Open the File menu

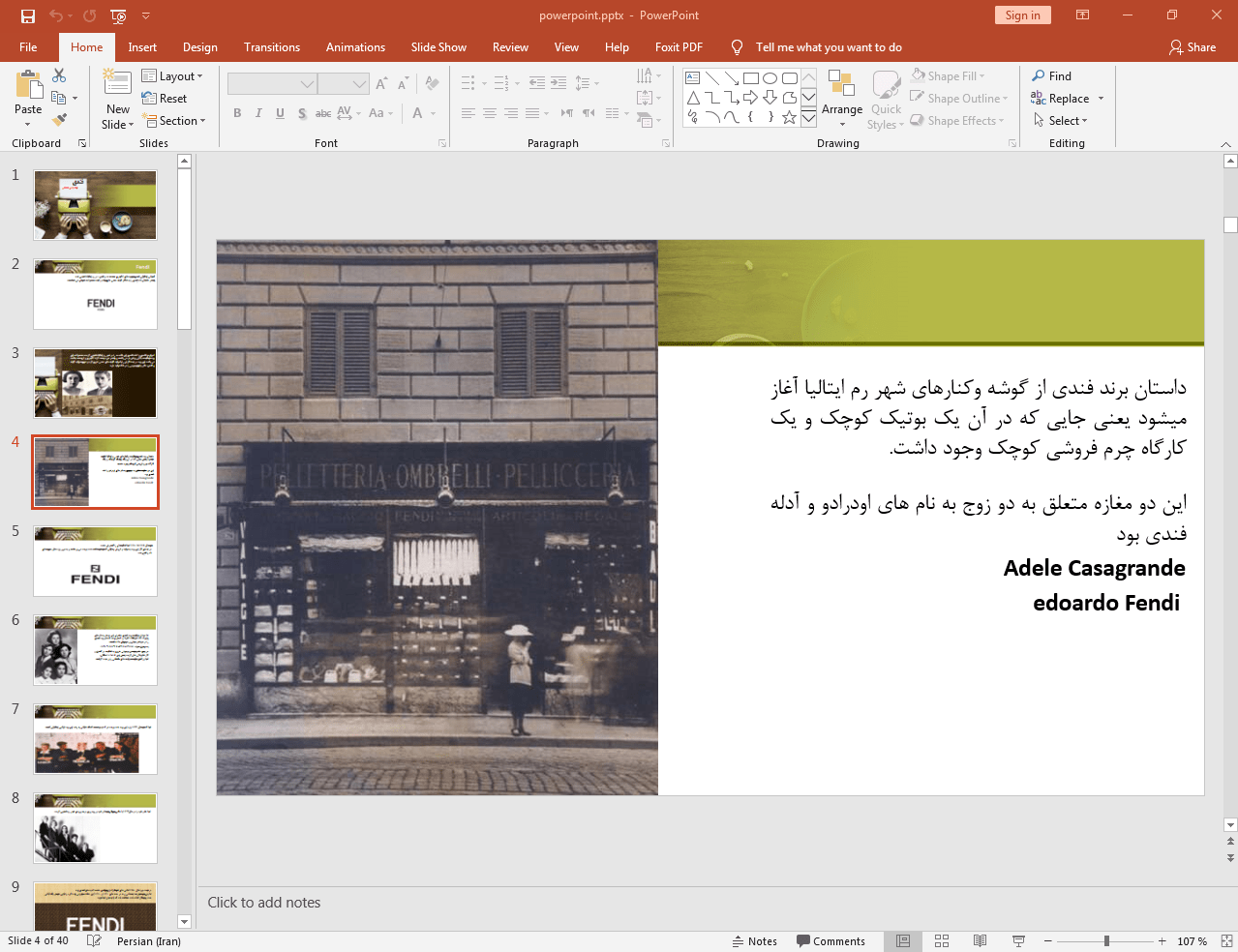pyautogui.click(x=28, y=47)
